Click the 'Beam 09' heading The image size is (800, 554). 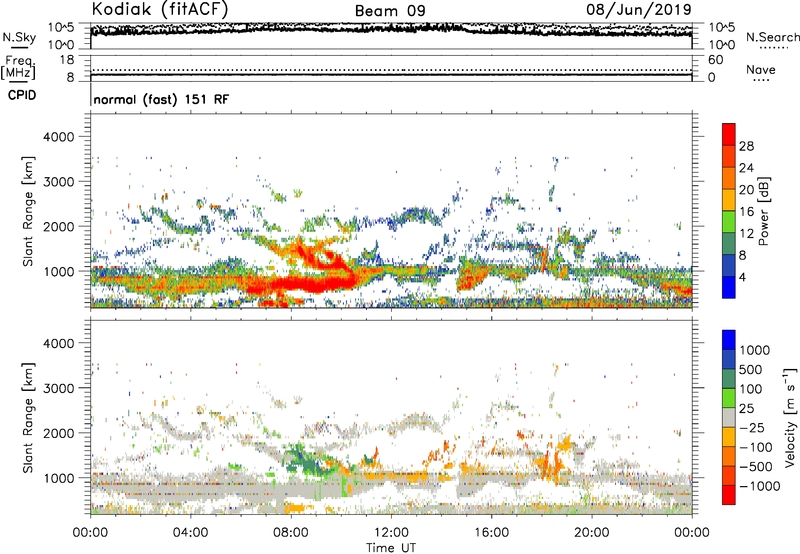point(390,11)
